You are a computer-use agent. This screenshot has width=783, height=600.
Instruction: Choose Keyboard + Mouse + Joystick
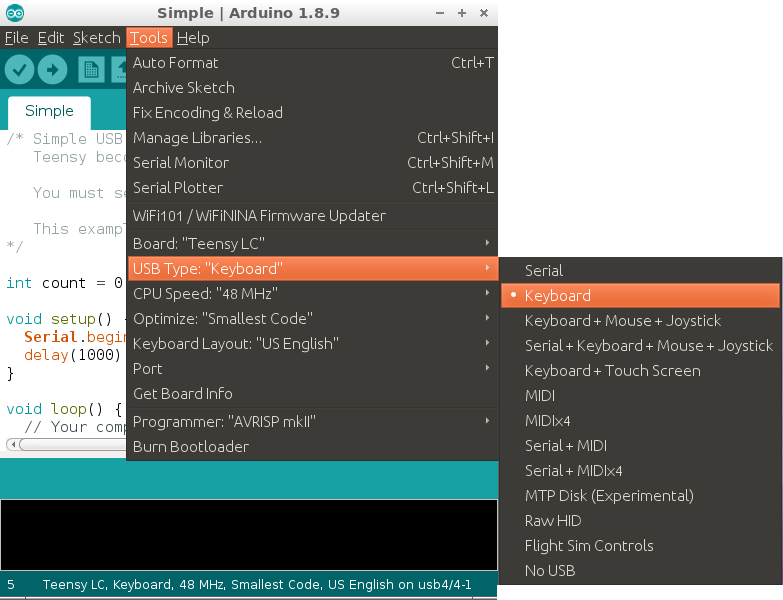coord(640,320)
